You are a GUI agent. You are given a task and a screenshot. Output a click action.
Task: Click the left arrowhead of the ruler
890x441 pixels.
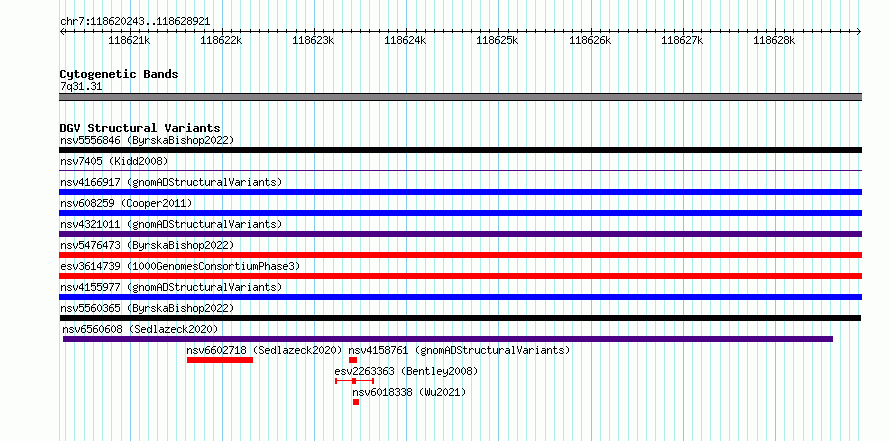(62, 31)
